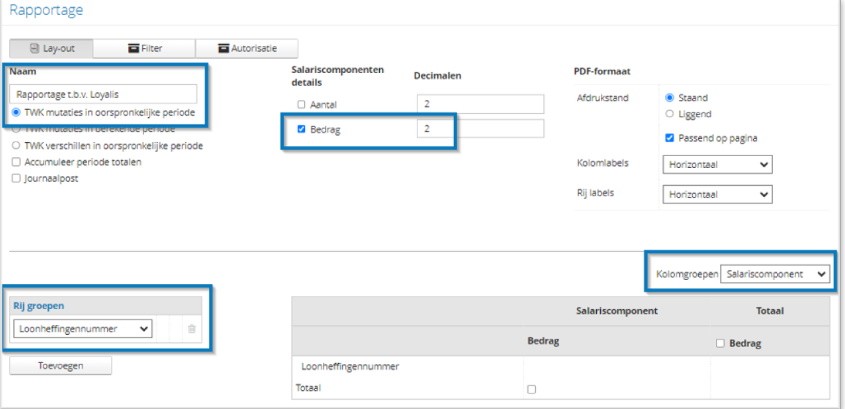Uncheck the Bedrag salary component checkbox
845x409 pixels.
click(302, 129)
